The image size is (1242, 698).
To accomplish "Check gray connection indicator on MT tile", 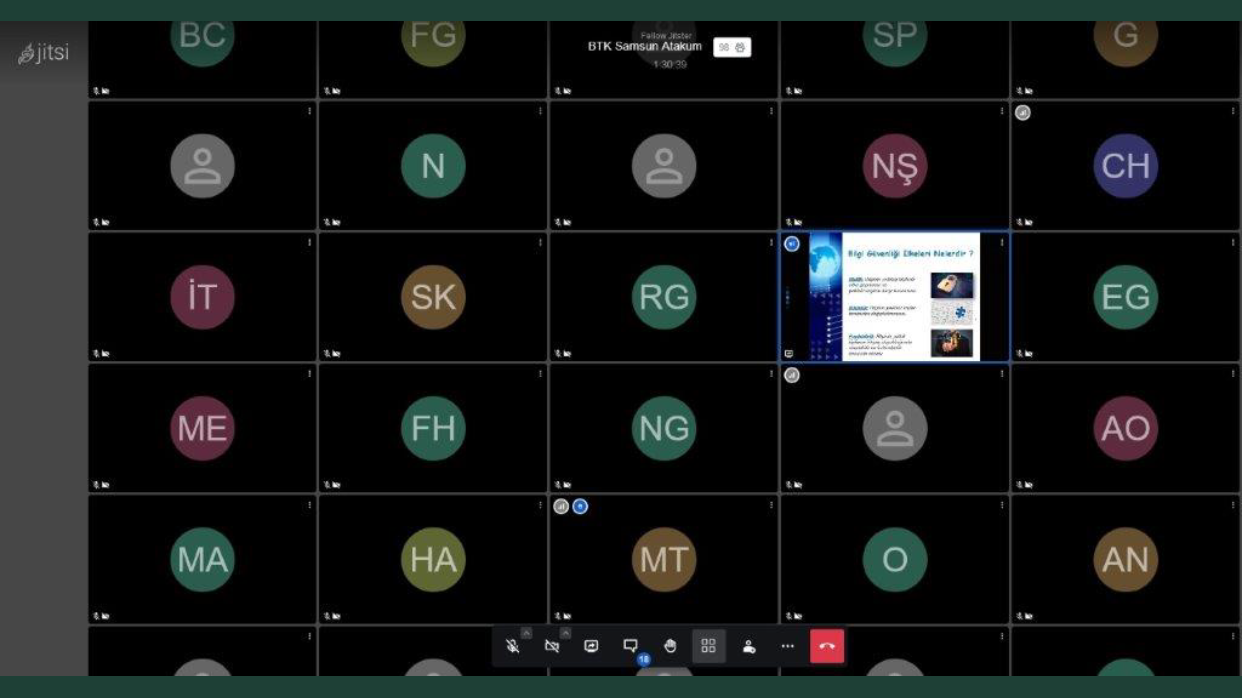I will [x=561, y=506].
